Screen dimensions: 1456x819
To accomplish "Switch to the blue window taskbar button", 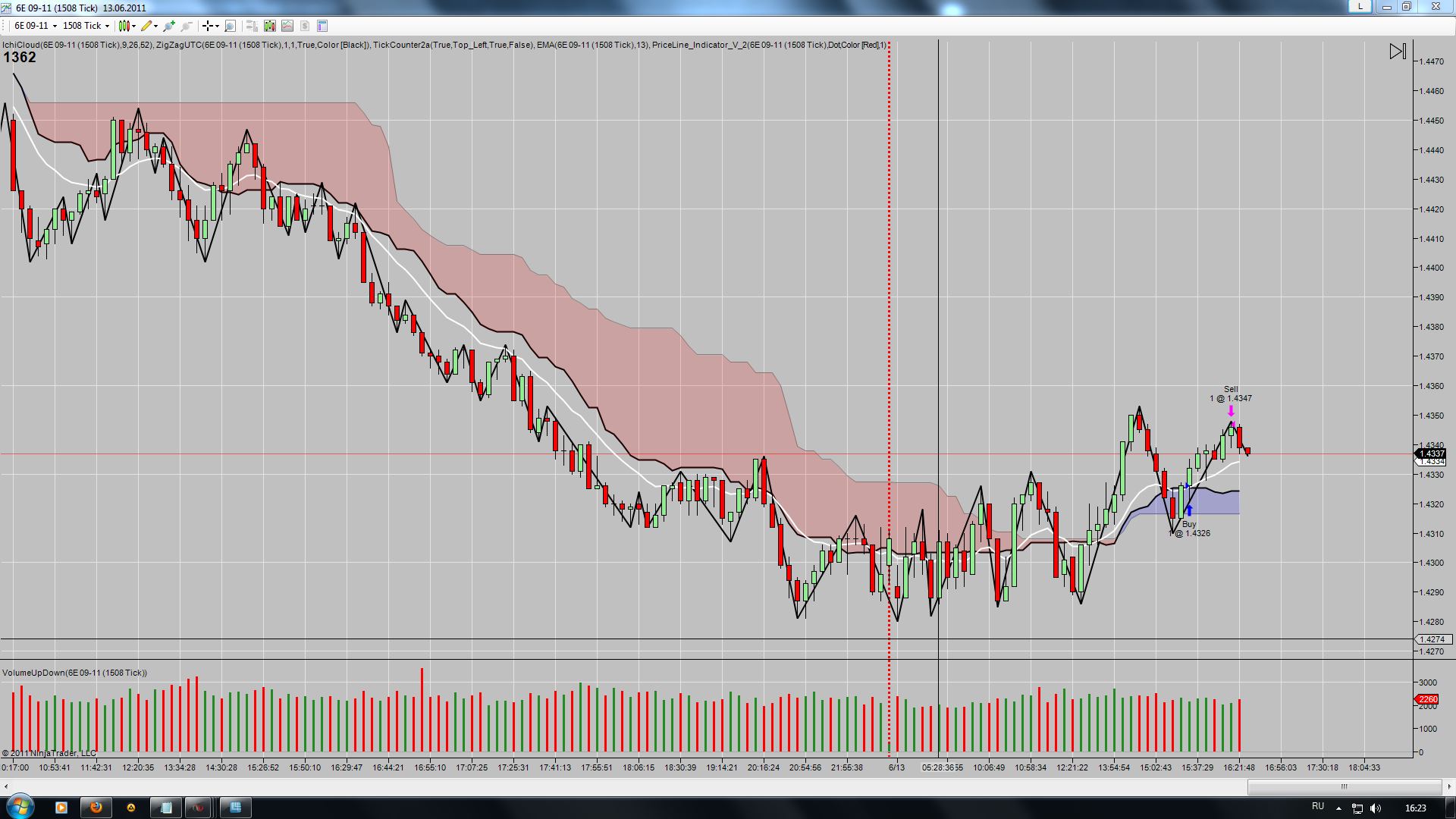I will pos(235,808).
